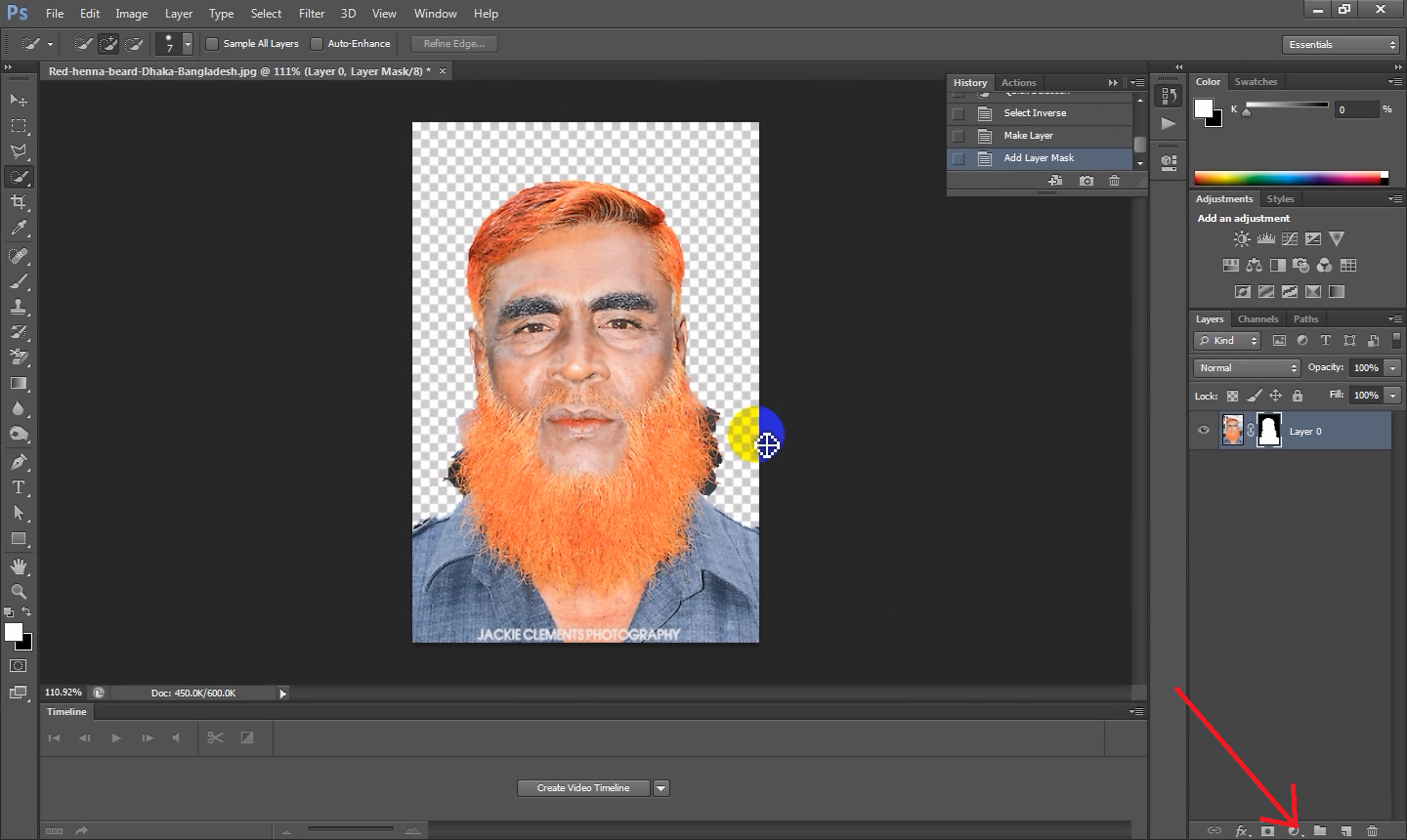Enable Sample All Layers checkbox
The width and height of the screenshot is (1407, 840).
212,44
